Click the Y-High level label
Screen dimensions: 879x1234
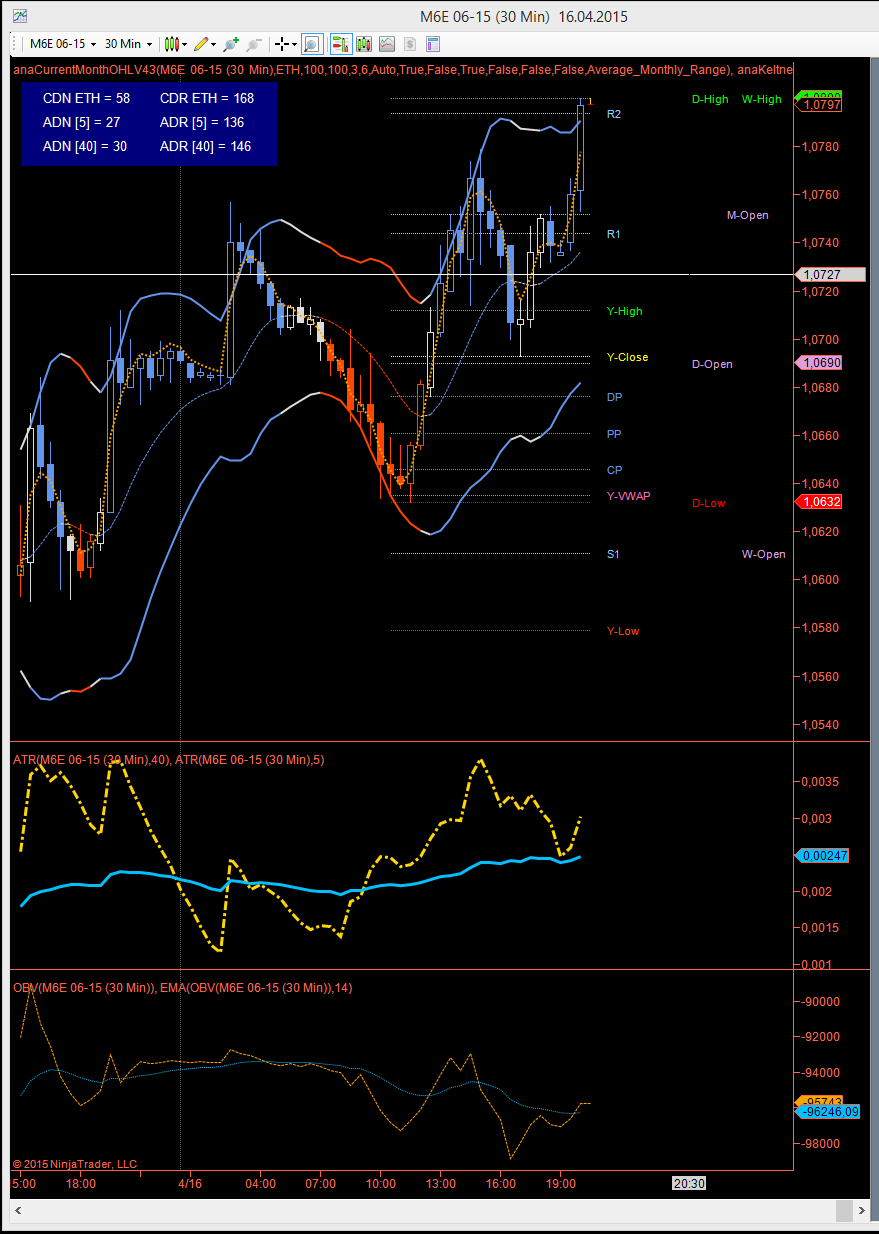(x=625, y=311)
